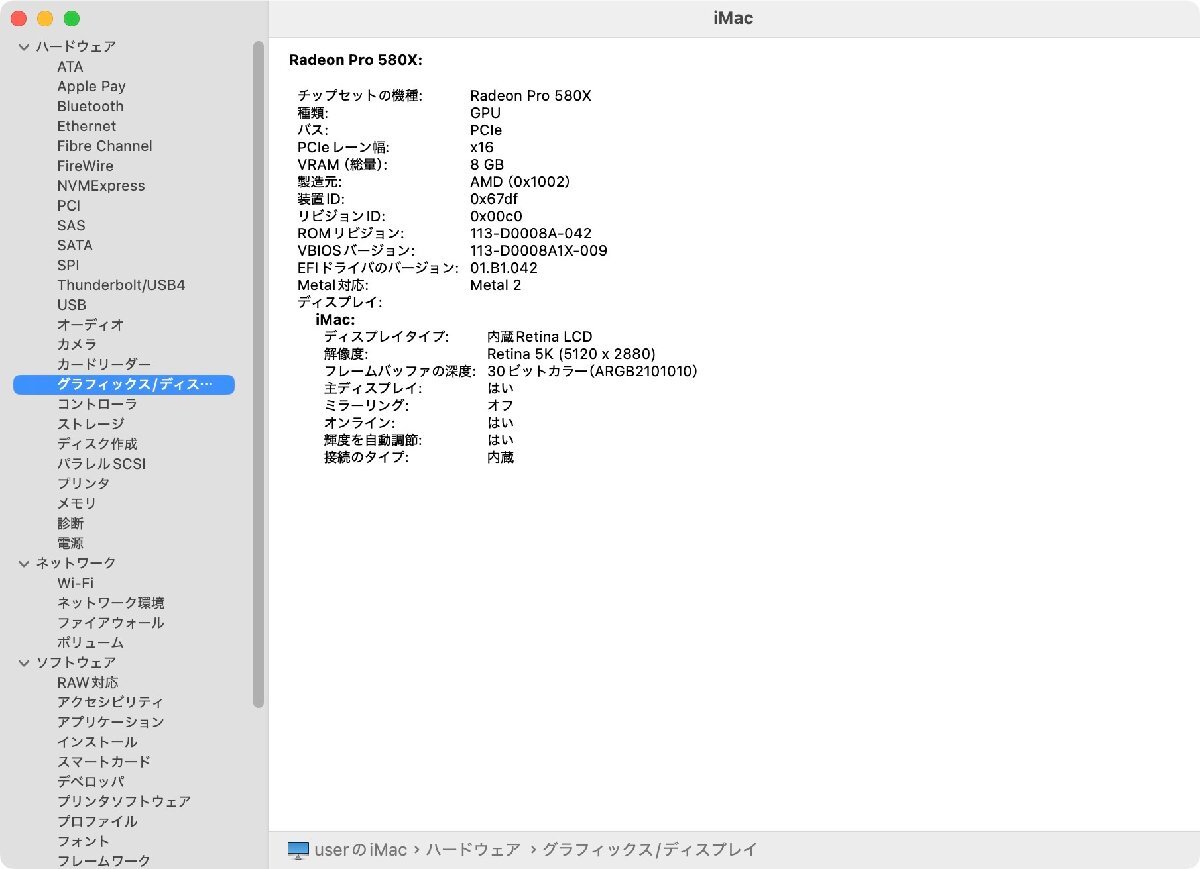Collapse the ソフトウェア section
This screenshot has height=869, width=1200.
[25, 663]
